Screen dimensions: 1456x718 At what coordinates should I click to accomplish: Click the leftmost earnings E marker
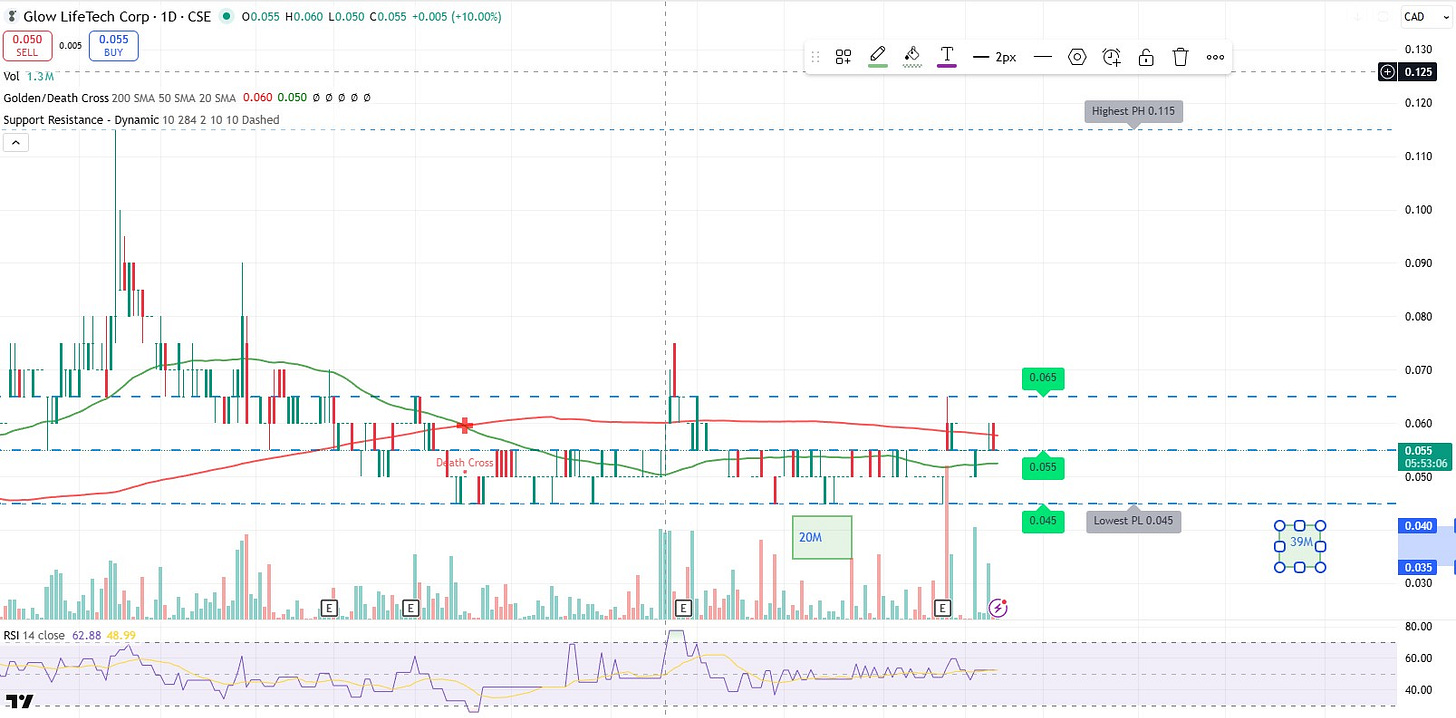[x=329, y=607]
